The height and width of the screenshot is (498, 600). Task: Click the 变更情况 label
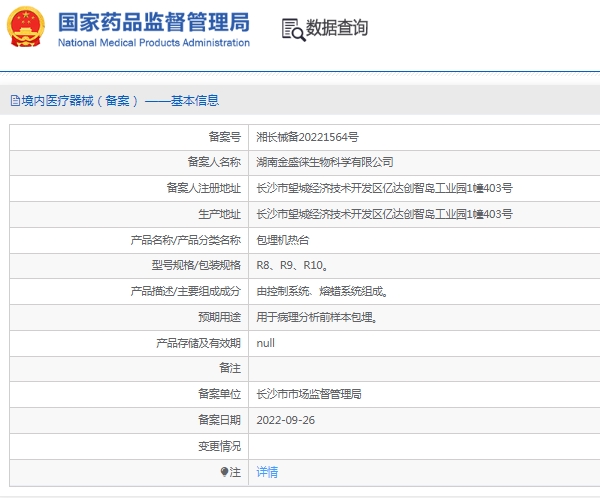[220, 446]
